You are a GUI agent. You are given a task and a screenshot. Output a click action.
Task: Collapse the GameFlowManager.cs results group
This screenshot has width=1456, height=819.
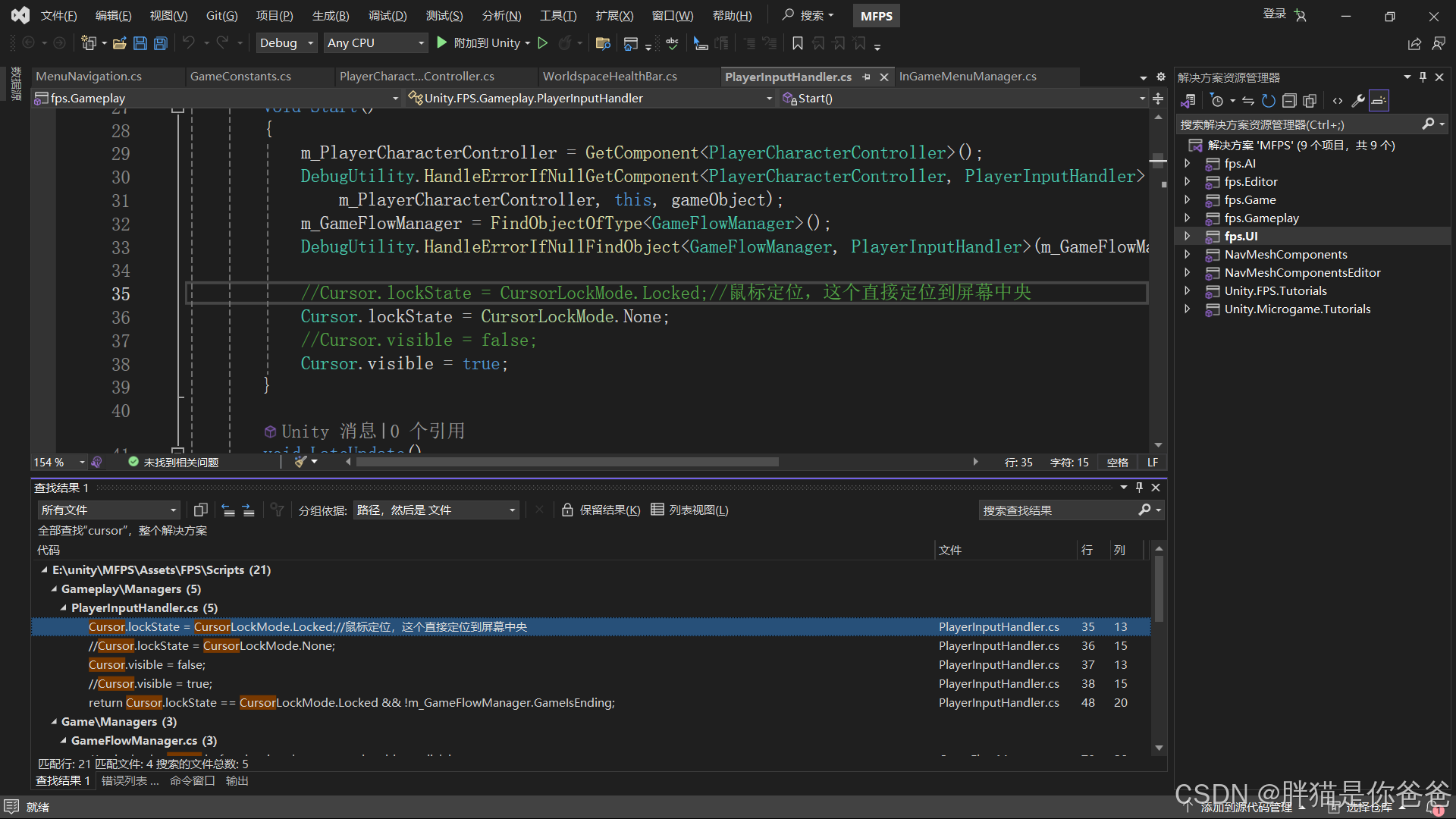pyautogui.click(x=64, y=741)
